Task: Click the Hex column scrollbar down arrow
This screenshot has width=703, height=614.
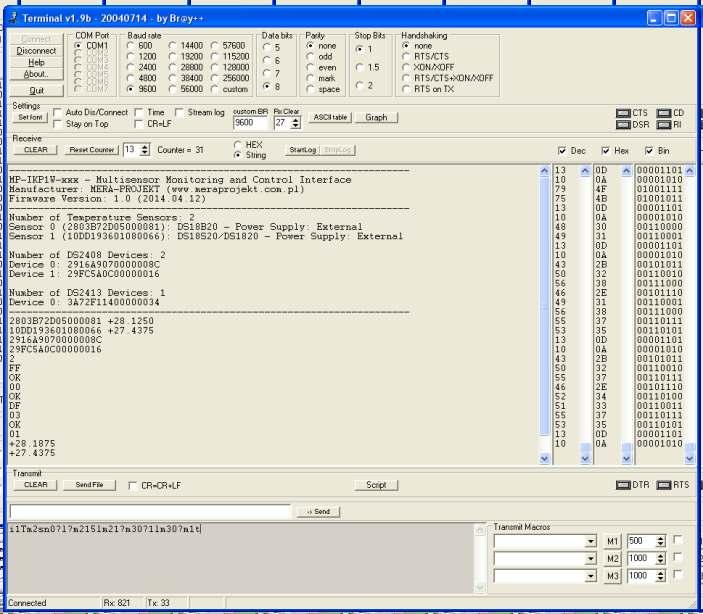Action: [626, 458]
